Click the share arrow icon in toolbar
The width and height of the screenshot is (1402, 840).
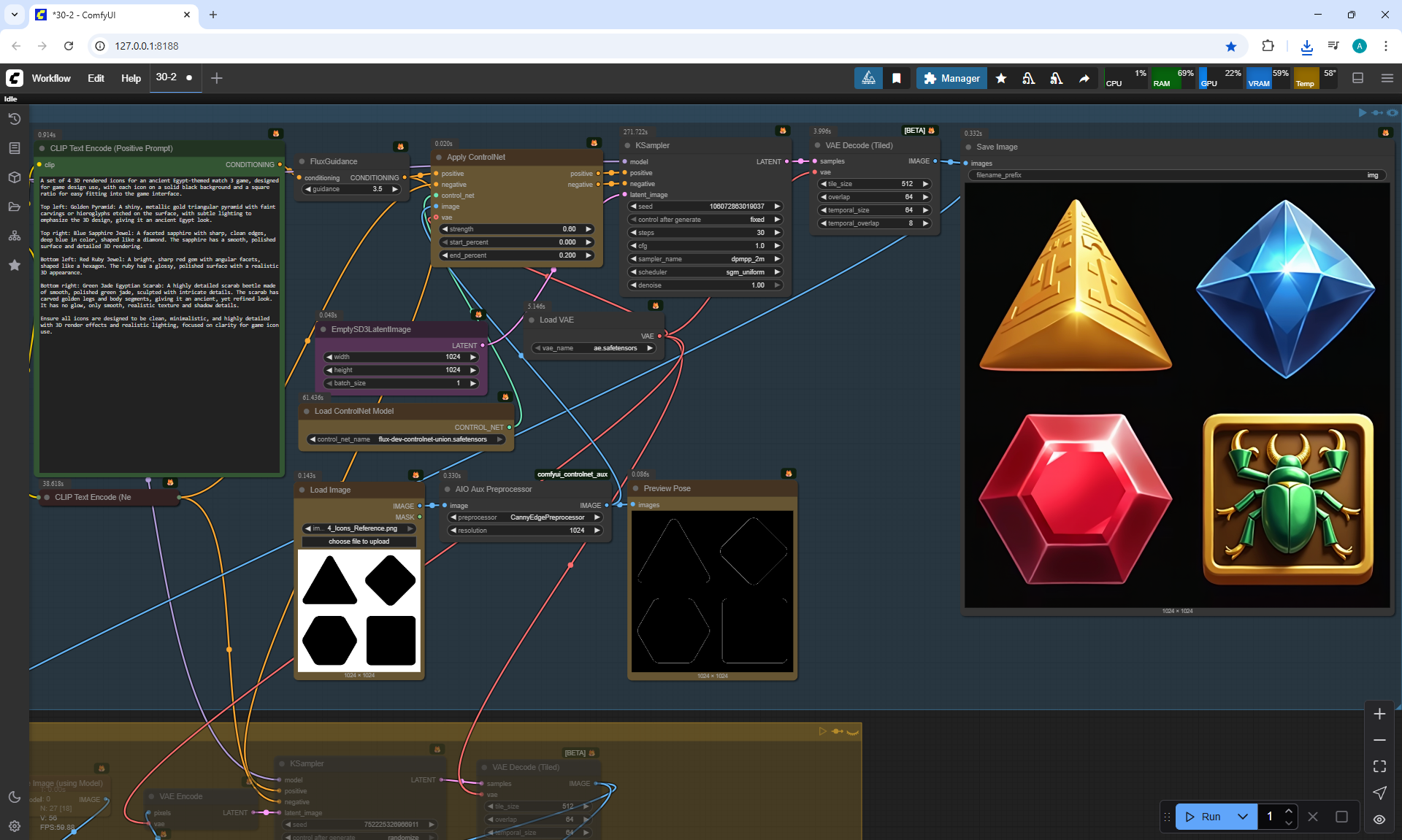(x=1084, y=78)
